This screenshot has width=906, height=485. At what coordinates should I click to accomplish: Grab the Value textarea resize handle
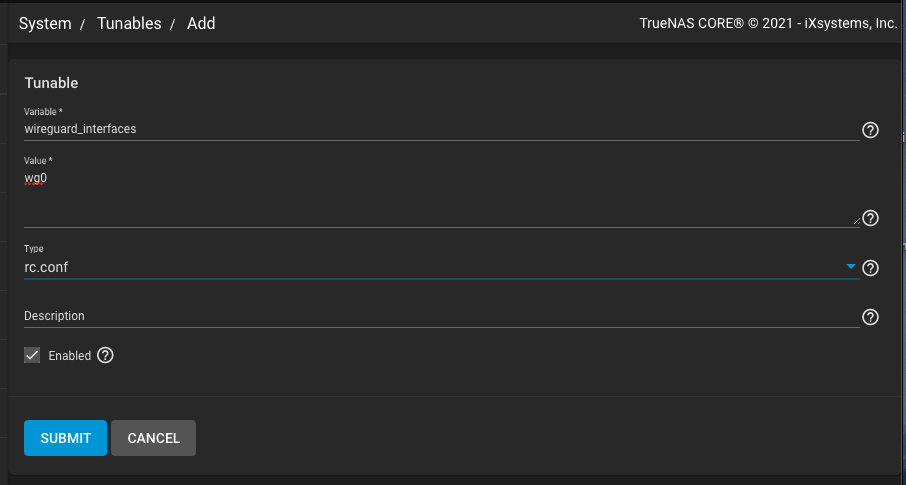tap(855, 222)
